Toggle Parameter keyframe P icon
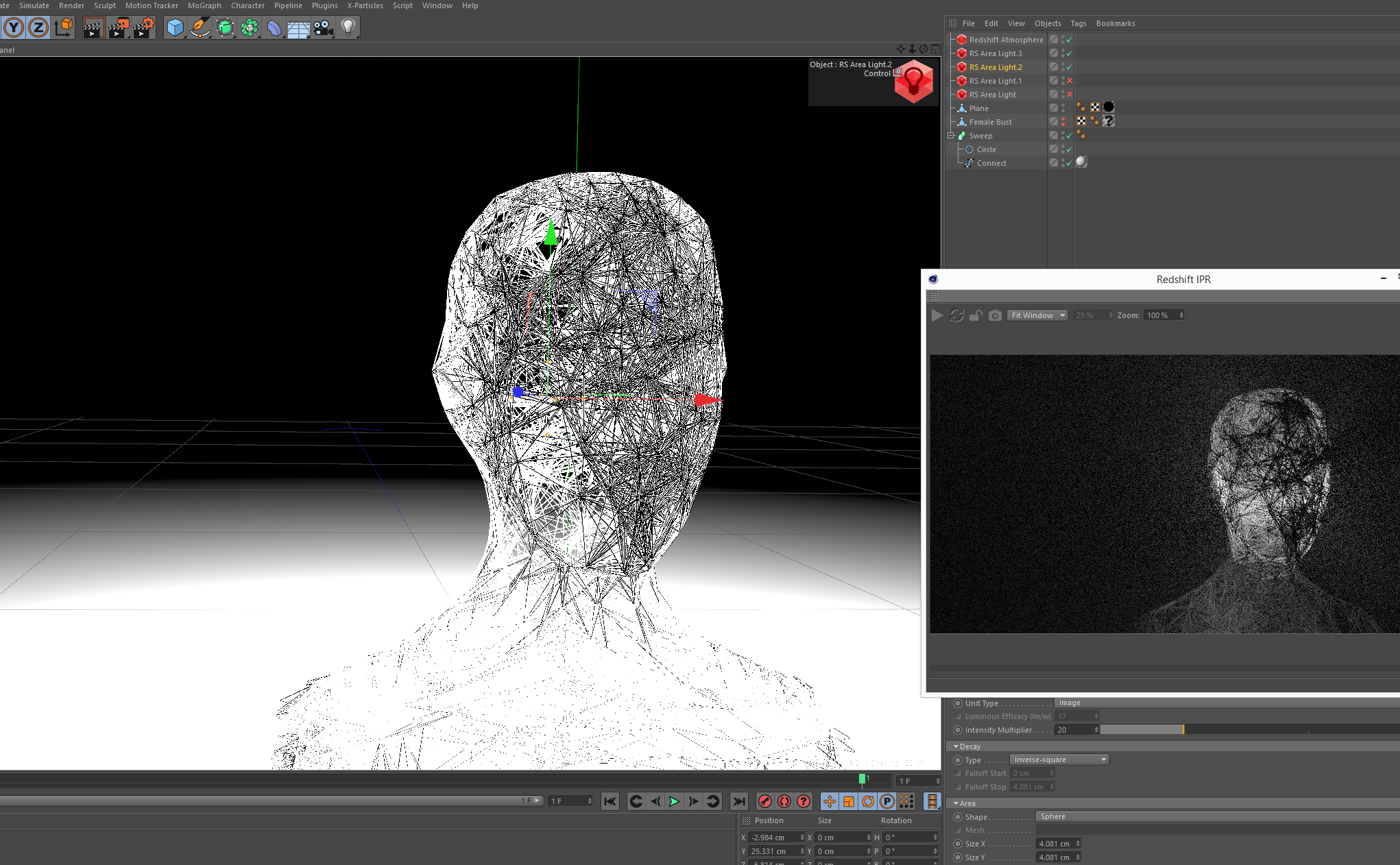 pos(887,801)
